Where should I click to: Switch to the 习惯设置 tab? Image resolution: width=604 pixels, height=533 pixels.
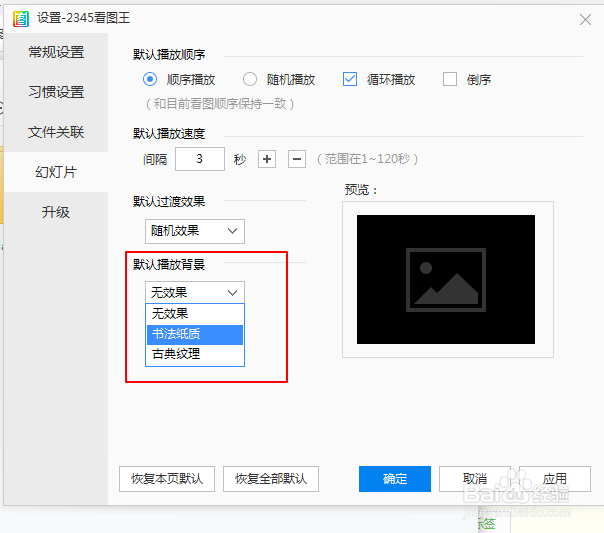(56, 92)
